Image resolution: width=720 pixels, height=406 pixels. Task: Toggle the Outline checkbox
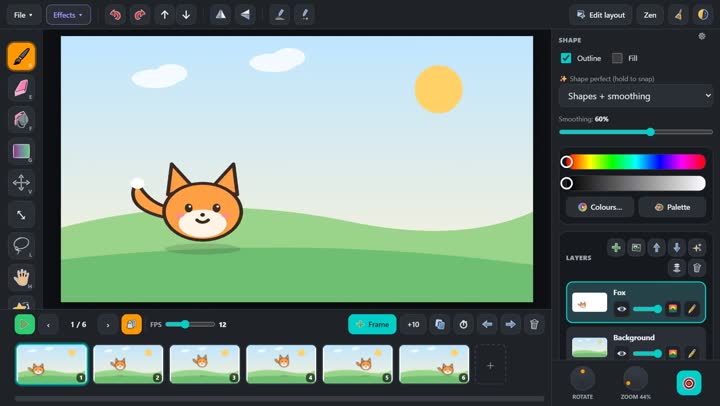pos(566,58)
